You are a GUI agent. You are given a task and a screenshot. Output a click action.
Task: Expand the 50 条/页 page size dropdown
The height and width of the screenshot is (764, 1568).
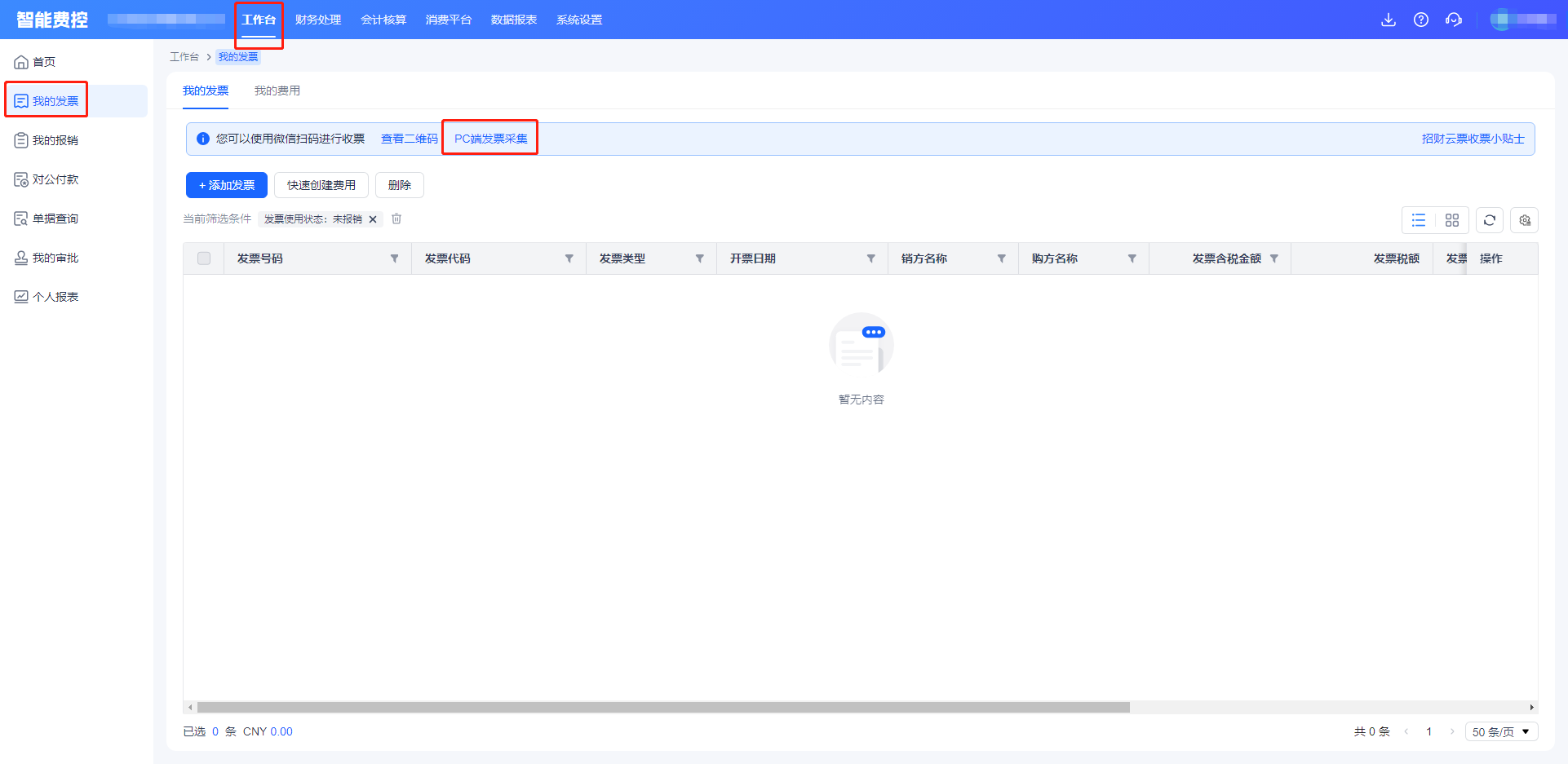[1501, 731]
